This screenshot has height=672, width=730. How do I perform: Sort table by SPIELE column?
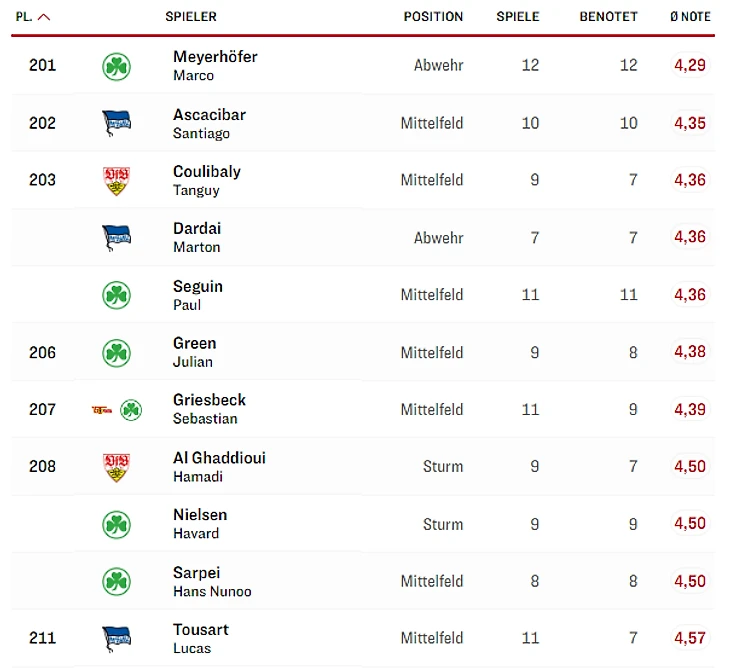click(518, 17)
